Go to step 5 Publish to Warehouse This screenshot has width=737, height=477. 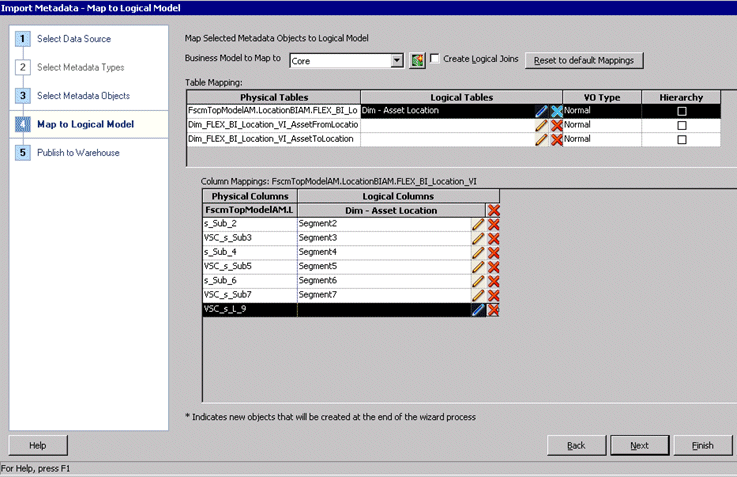78,153
